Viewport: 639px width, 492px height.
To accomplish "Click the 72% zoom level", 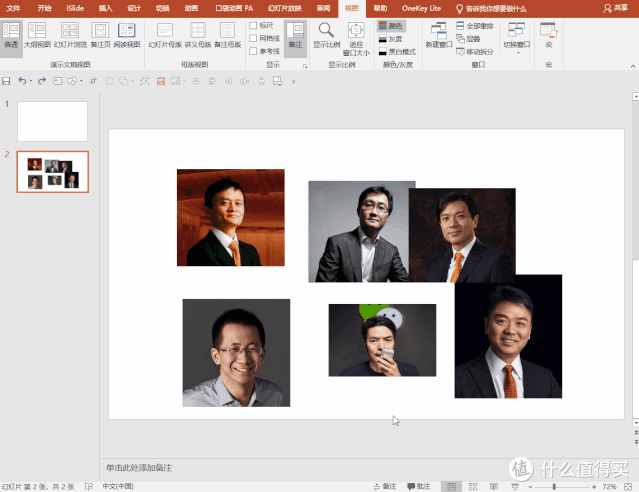I will coord(609,487).
